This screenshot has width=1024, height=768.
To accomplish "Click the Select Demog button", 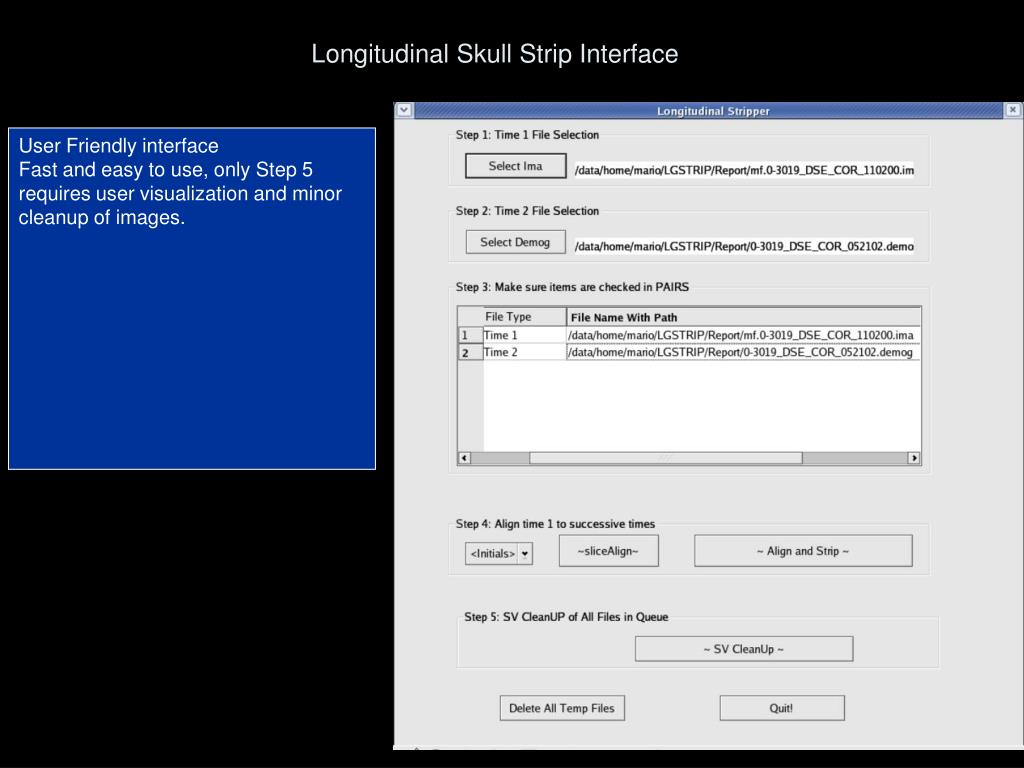I will (x=515, y=242).
